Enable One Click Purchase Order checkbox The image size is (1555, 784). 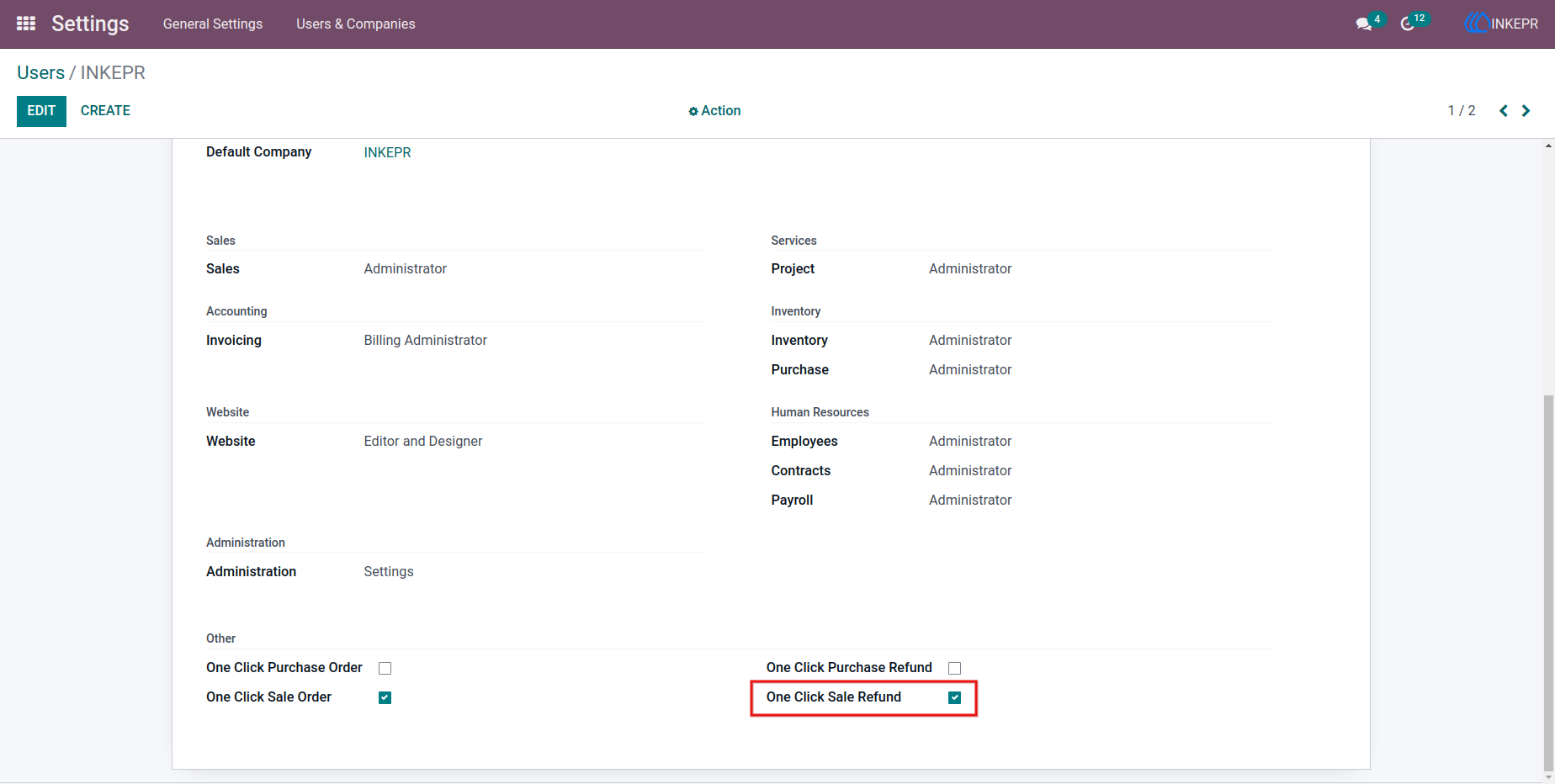pos(385,668)
